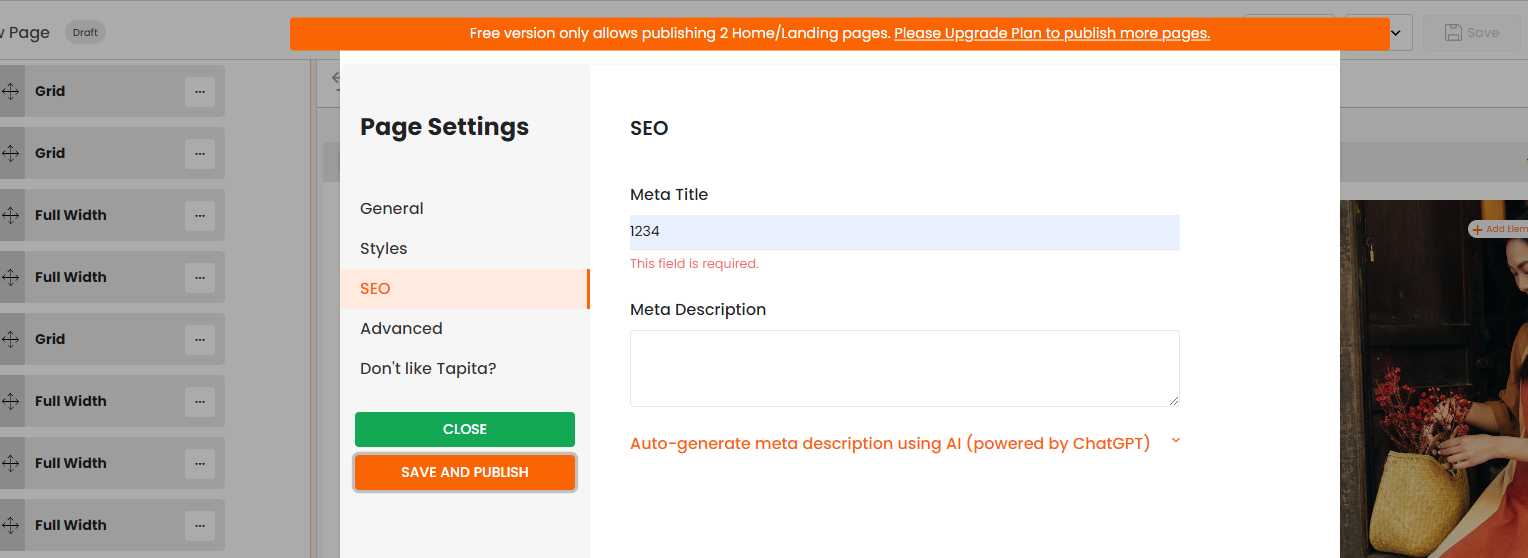Click the move handle of the first Full Width row
This screenshot has width=1528, height=558.
pyautogui.click(x=11, y=215)
